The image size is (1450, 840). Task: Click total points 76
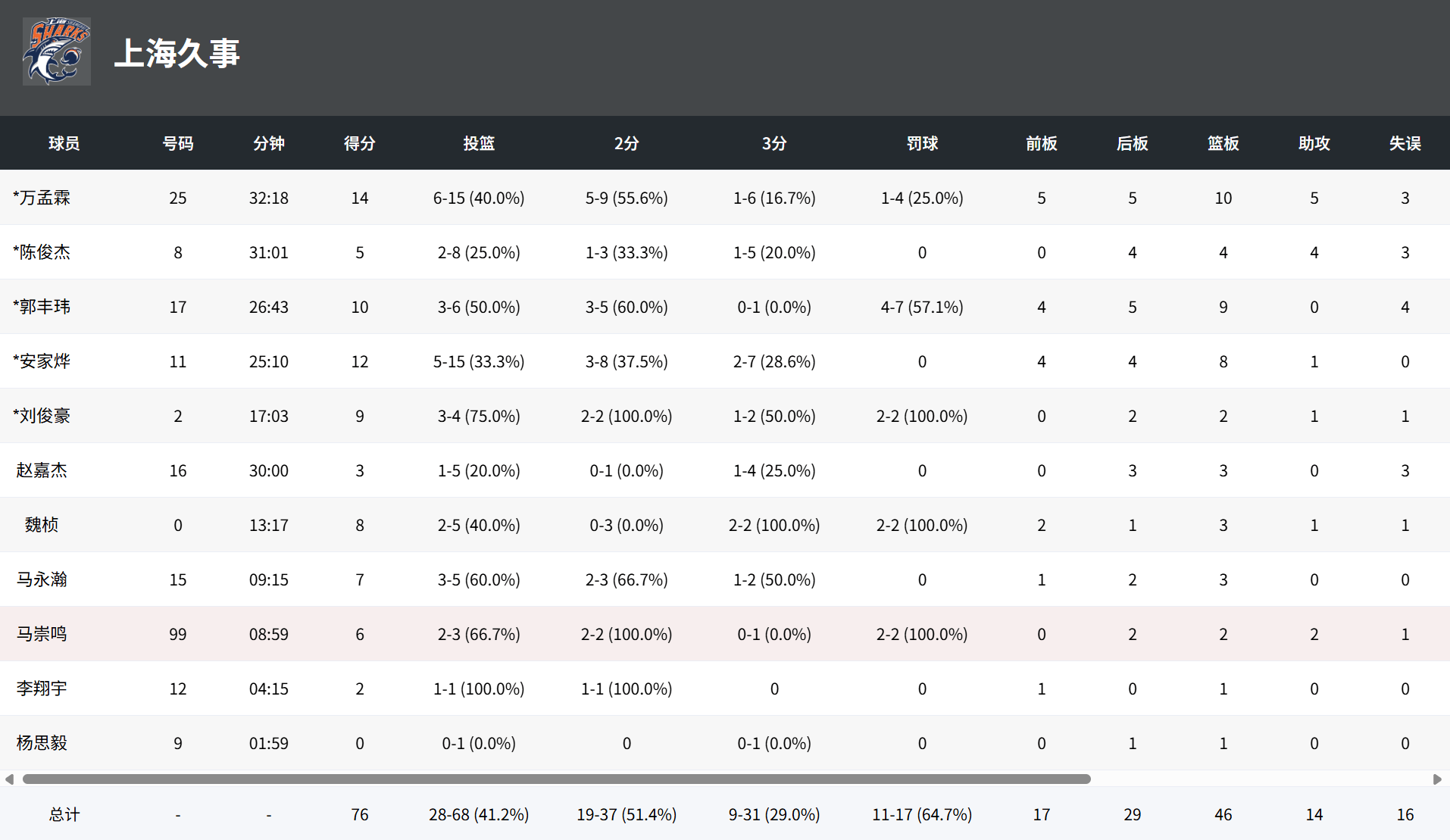[x=360, y=814]
